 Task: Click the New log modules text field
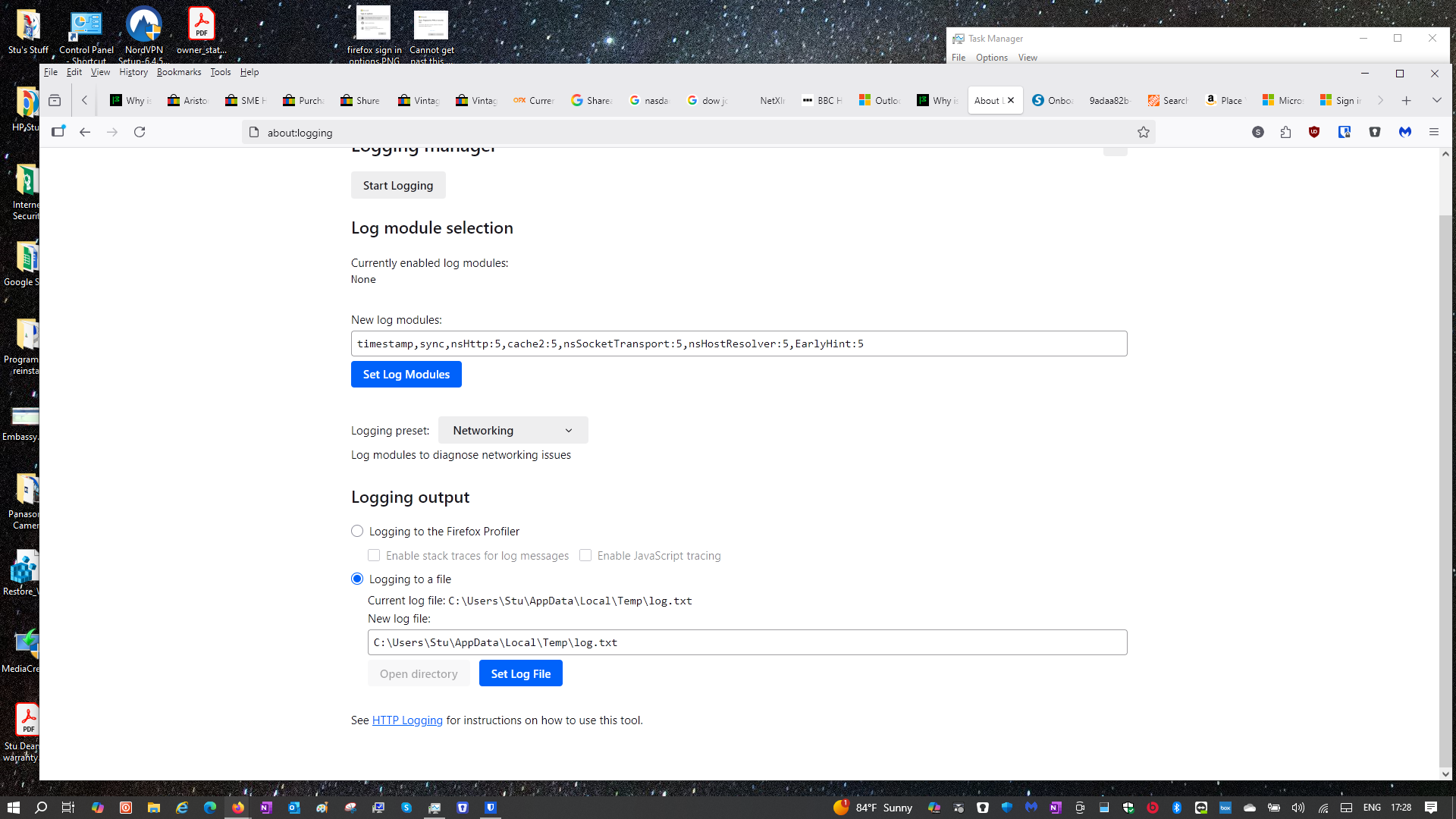coord(739,344)
